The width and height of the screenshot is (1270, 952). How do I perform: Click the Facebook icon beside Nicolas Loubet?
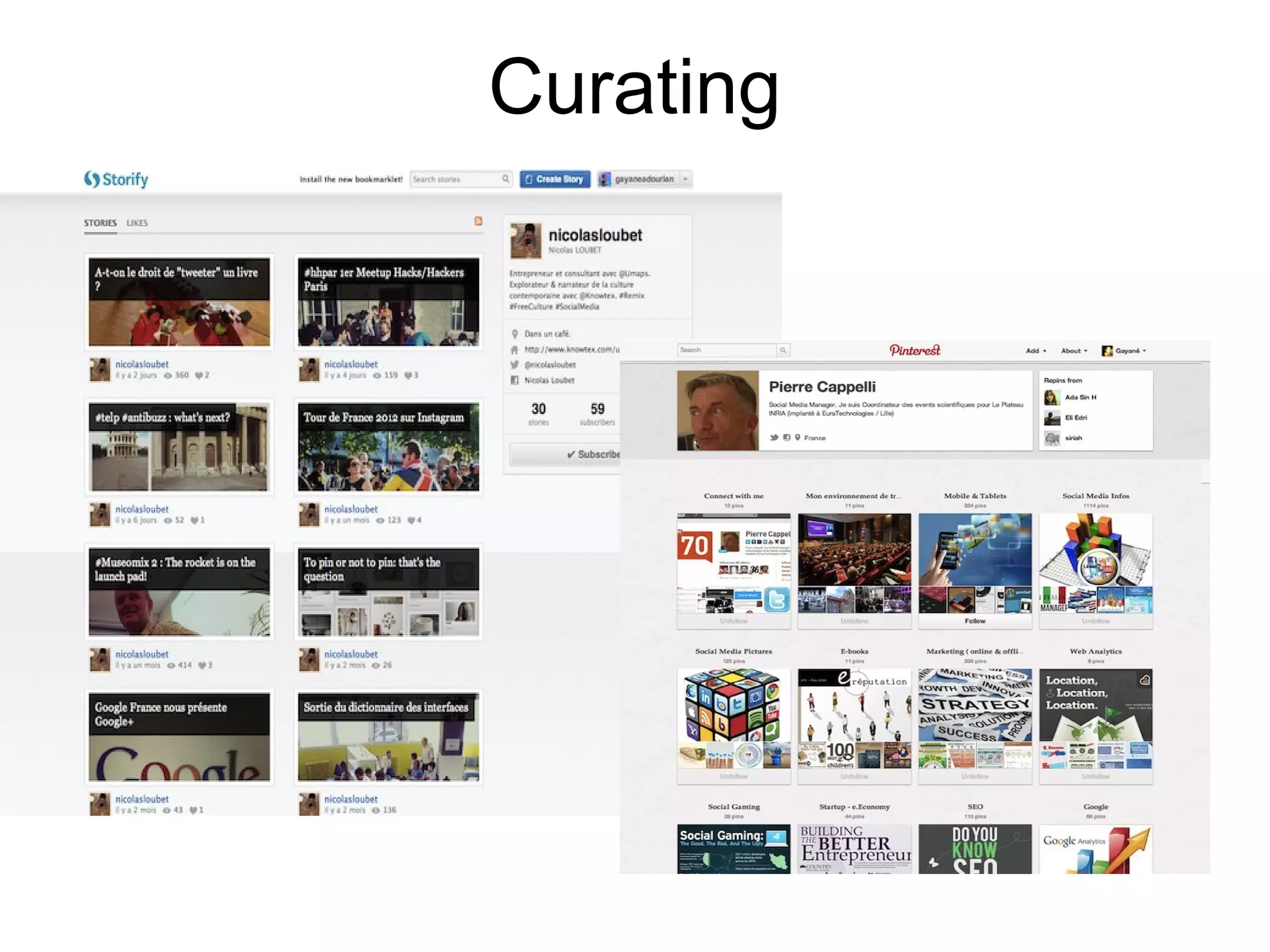point(514,381)
